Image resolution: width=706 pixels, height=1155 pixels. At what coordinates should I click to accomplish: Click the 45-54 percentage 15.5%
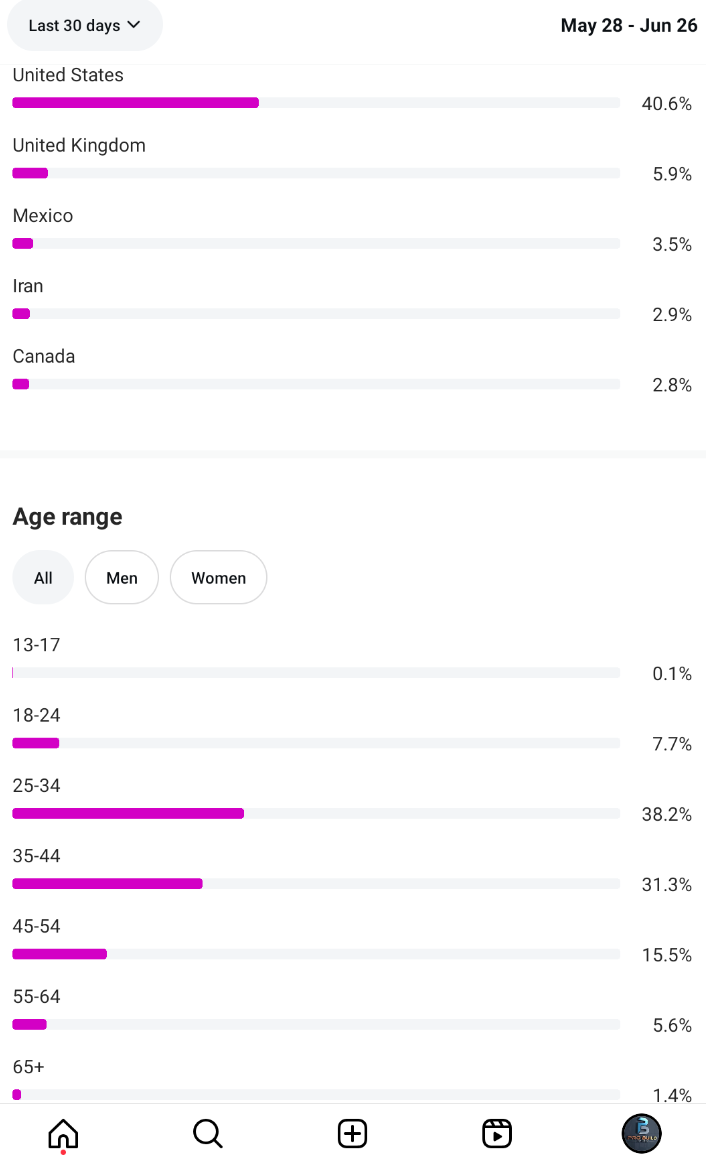click(x=666, y=955)
